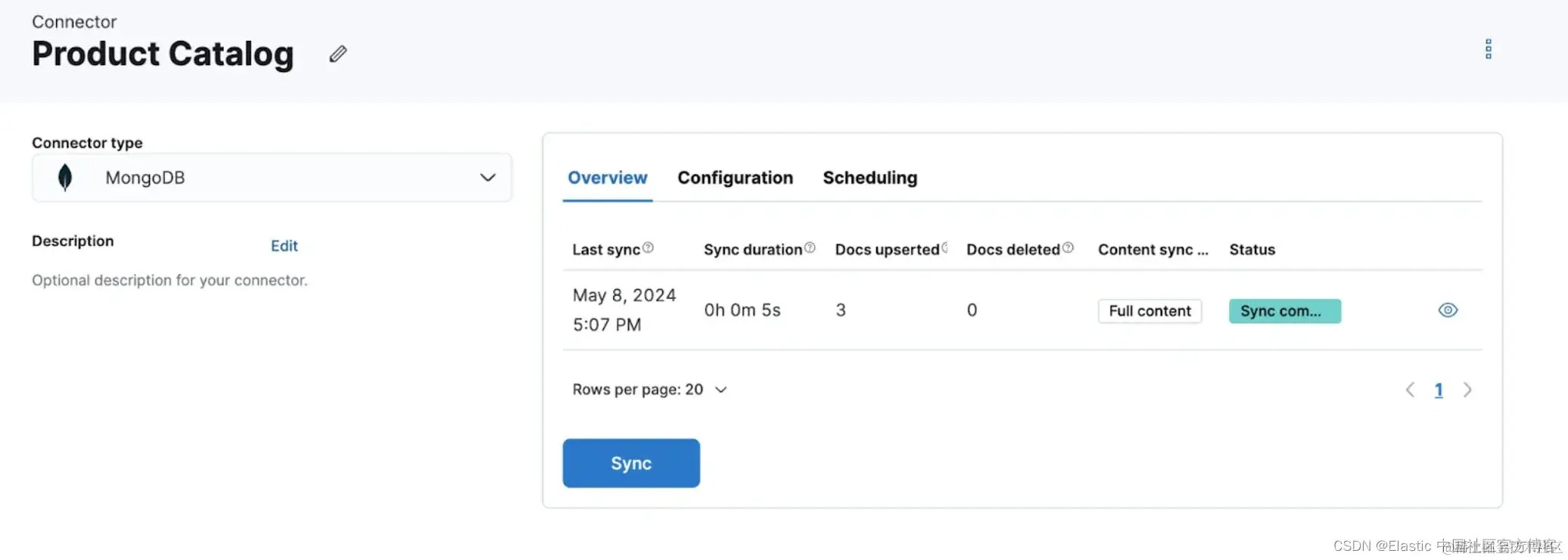
Task: Switch to the Overview tab
Action: (x=607, y=178)
